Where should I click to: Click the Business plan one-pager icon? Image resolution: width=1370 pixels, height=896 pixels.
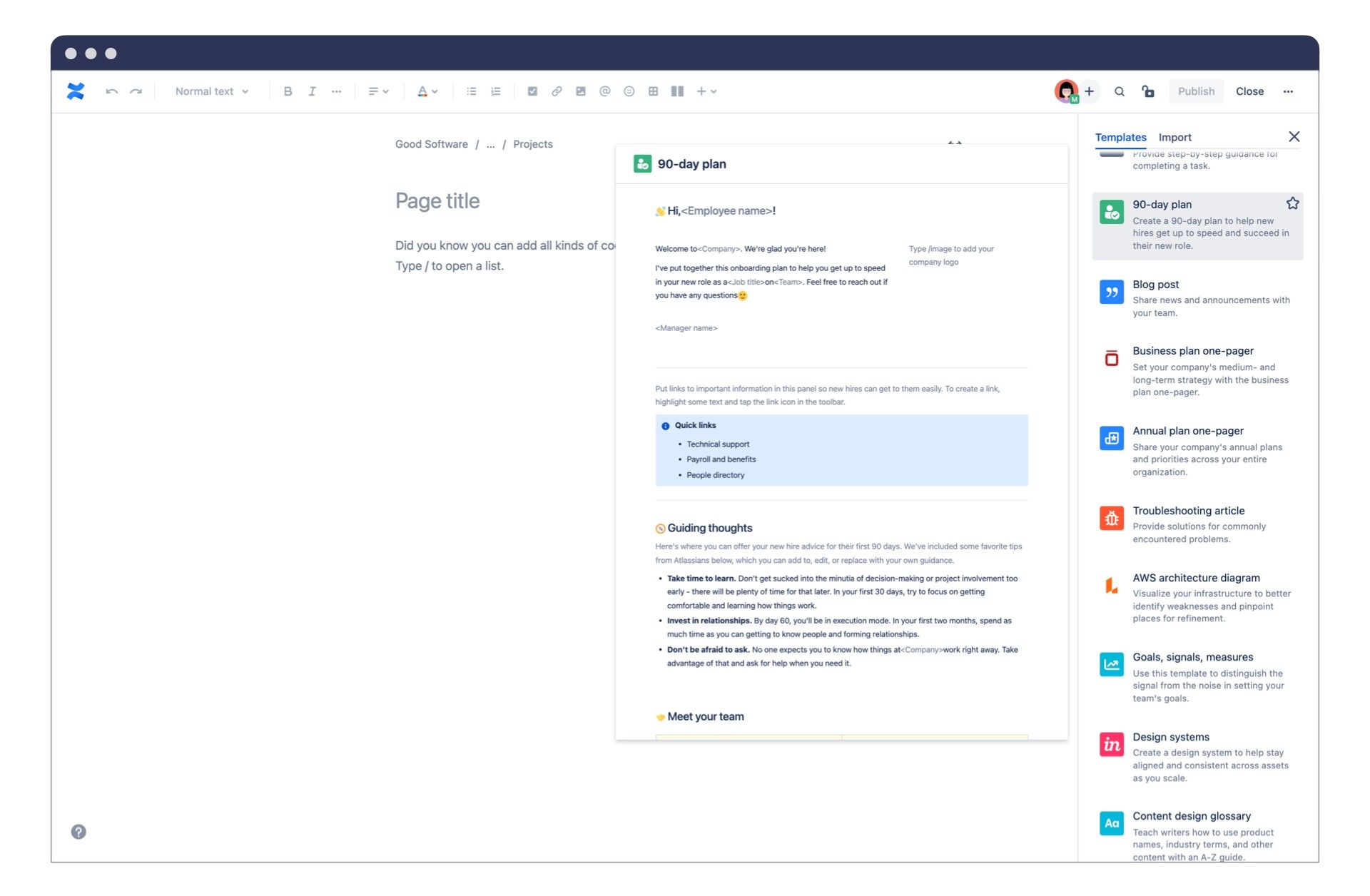(x=1112, y=358)
